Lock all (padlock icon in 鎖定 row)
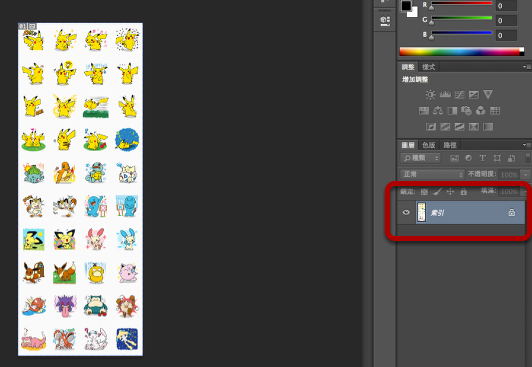This screenshot has width=532, height=367. 464,192
